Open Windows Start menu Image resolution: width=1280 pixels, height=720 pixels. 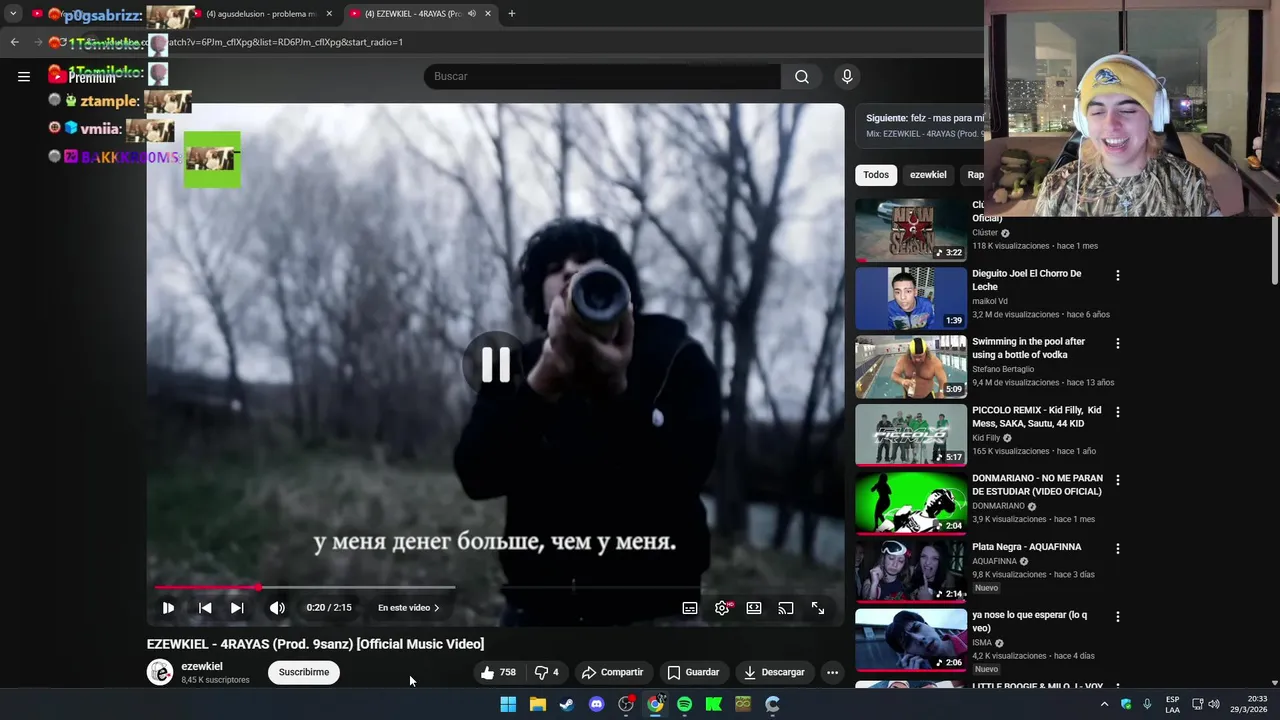[508, 704]
